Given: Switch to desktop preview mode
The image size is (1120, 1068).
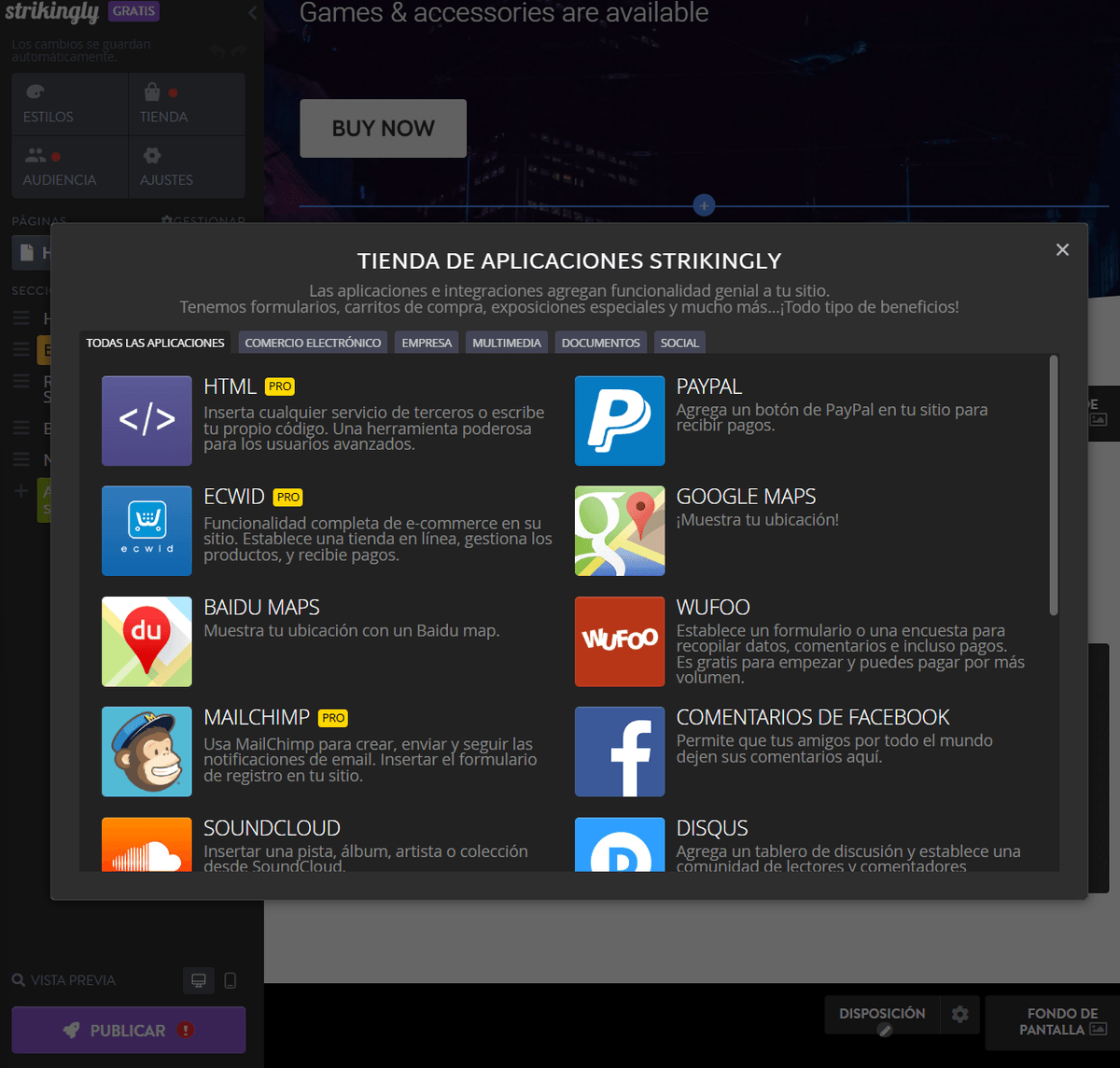Looking at the screenshot, I should pos(199,980).
